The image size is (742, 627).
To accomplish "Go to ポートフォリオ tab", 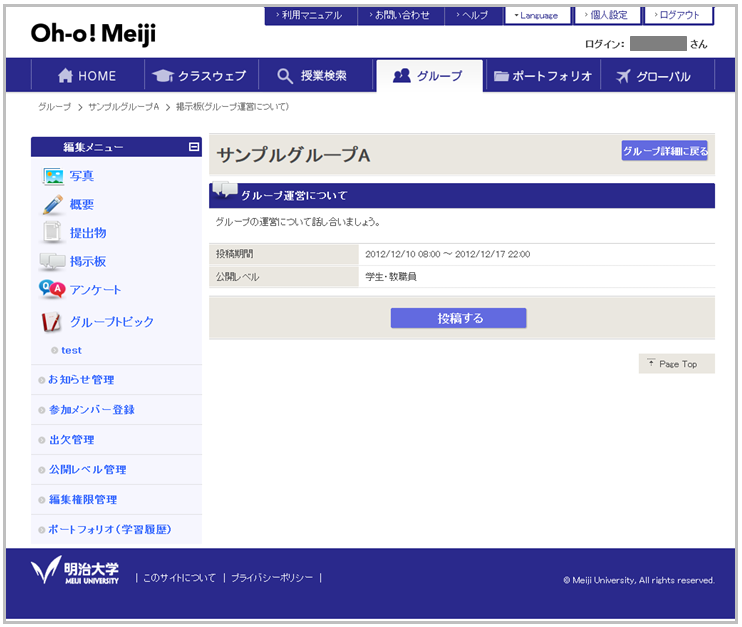I will click(x=543, y=76).
